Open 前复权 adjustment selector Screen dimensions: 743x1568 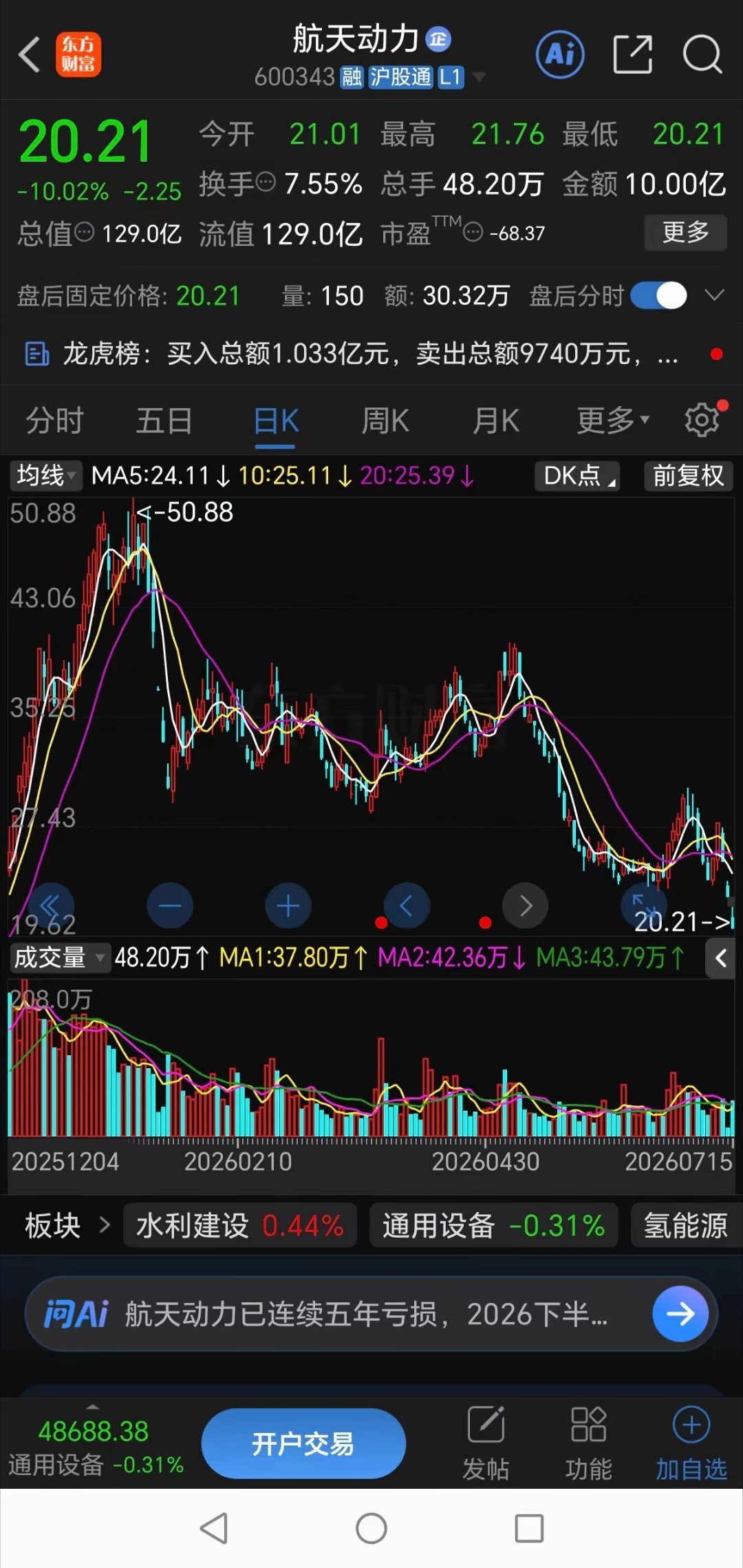(x=688, y=476)
